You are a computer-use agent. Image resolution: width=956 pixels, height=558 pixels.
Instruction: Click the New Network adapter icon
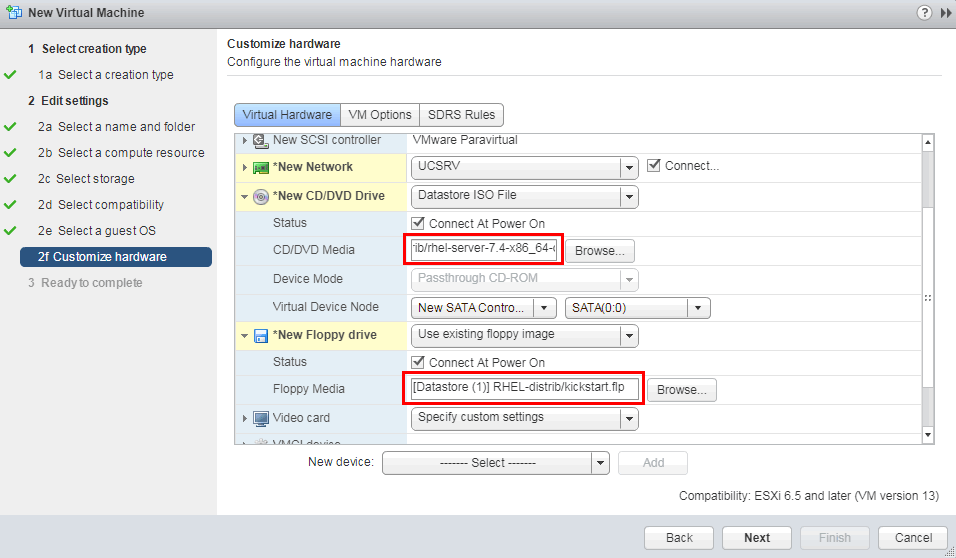tap(261, 168)
